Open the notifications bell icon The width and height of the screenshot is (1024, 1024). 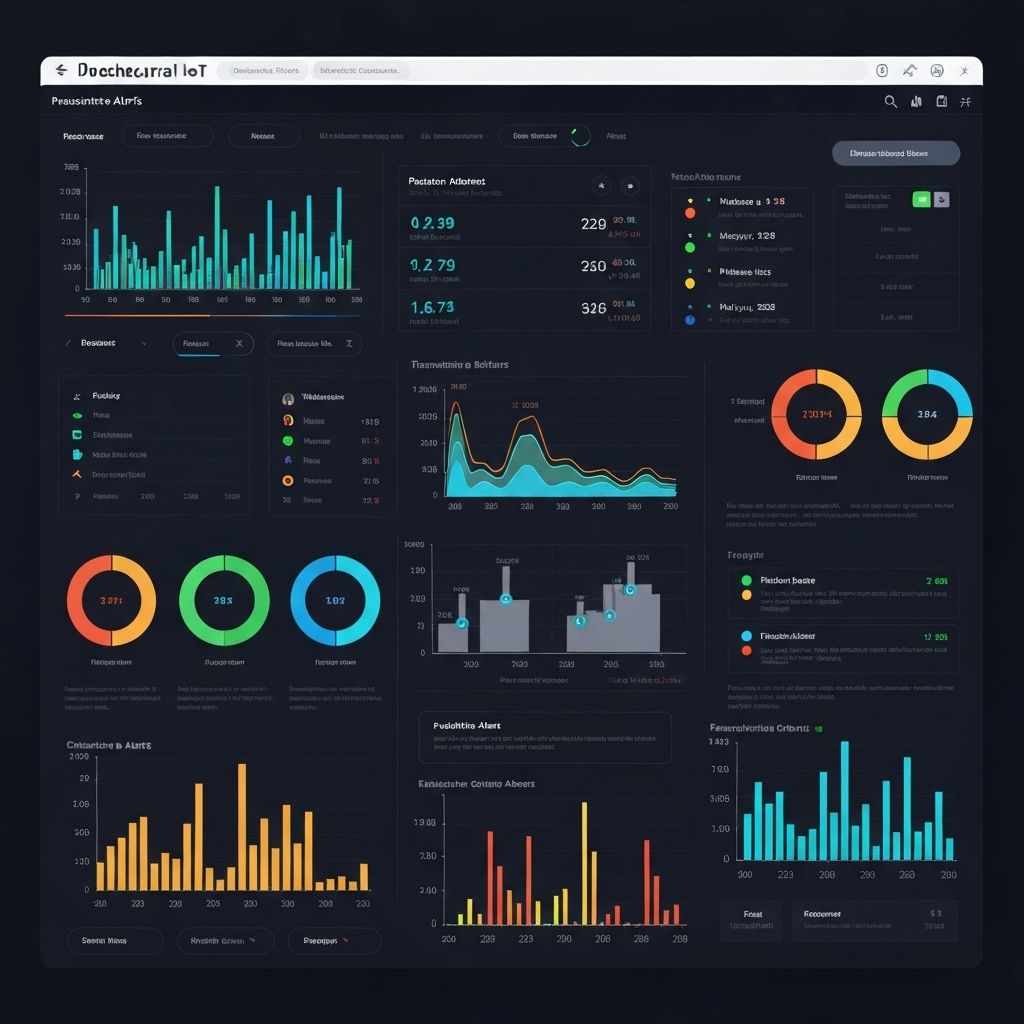click(x=916, y=101)
